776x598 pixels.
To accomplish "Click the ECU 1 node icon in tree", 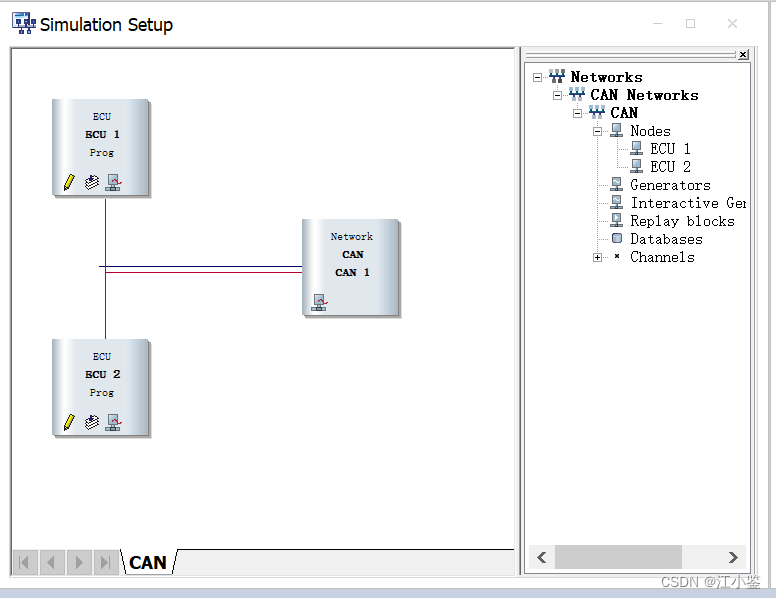I will pos(636,148).
